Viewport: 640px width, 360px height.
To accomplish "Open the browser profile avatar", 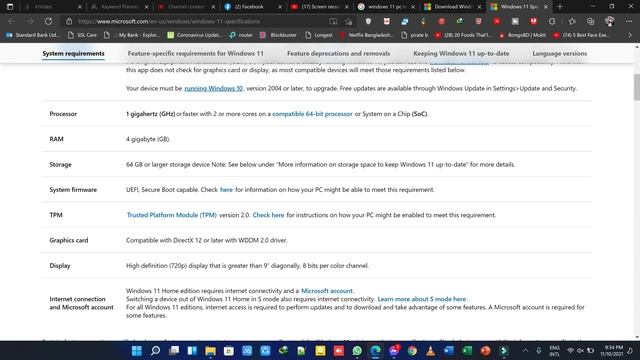I will 610,21.
